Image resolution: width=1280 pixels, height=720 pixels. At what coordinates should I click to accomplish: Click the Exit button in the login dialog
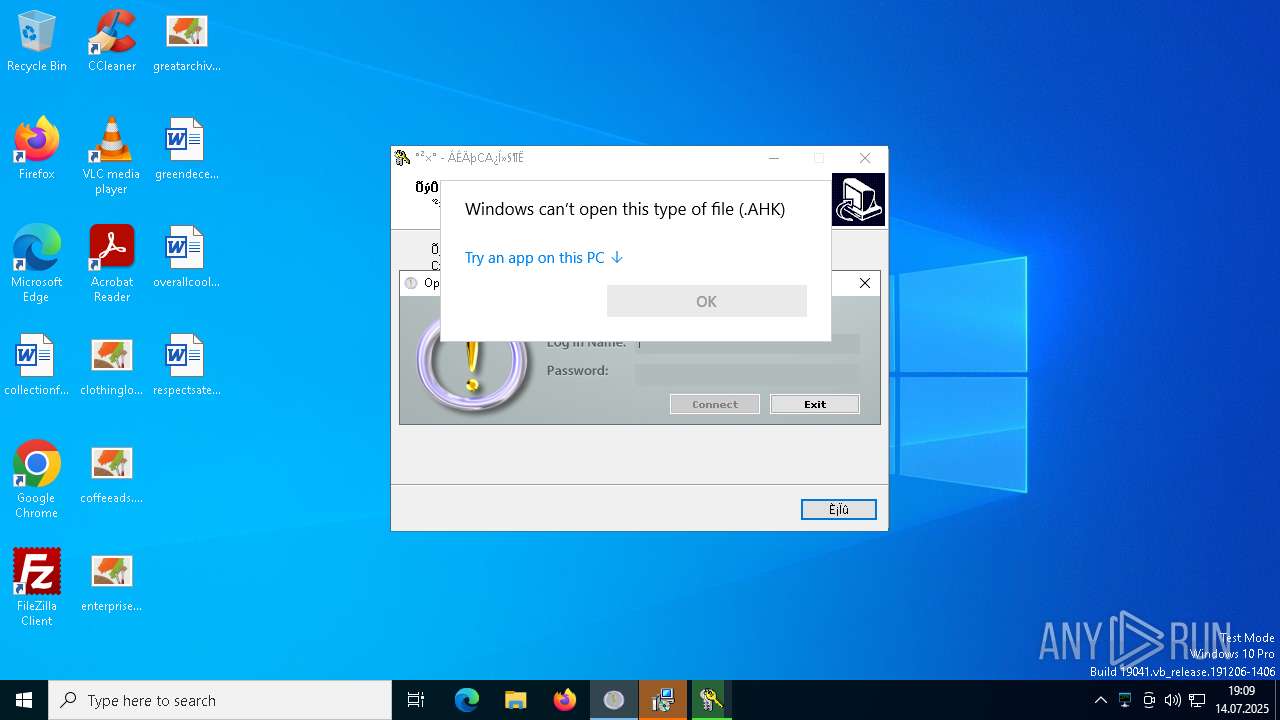coord(815,404)
